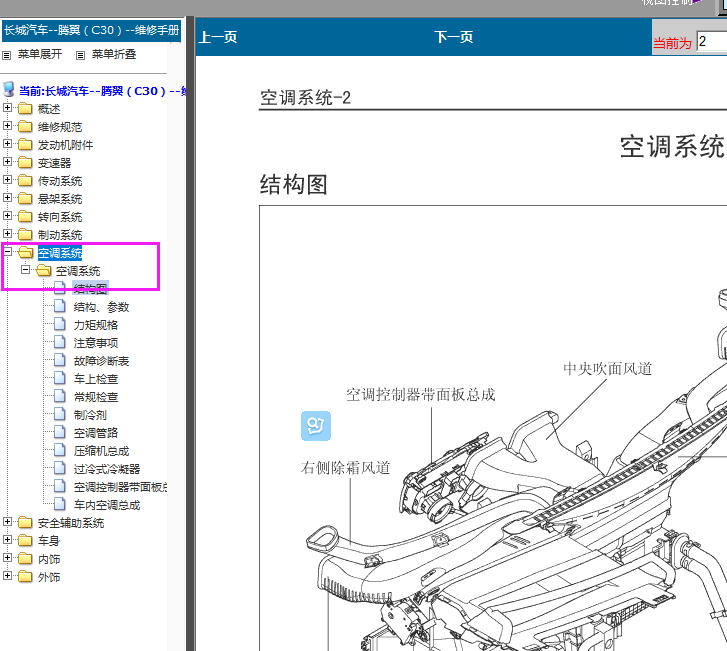This screenshot has width=727, height=651.
Task: Click the page icon beside 注意事项
Action: 60,342
